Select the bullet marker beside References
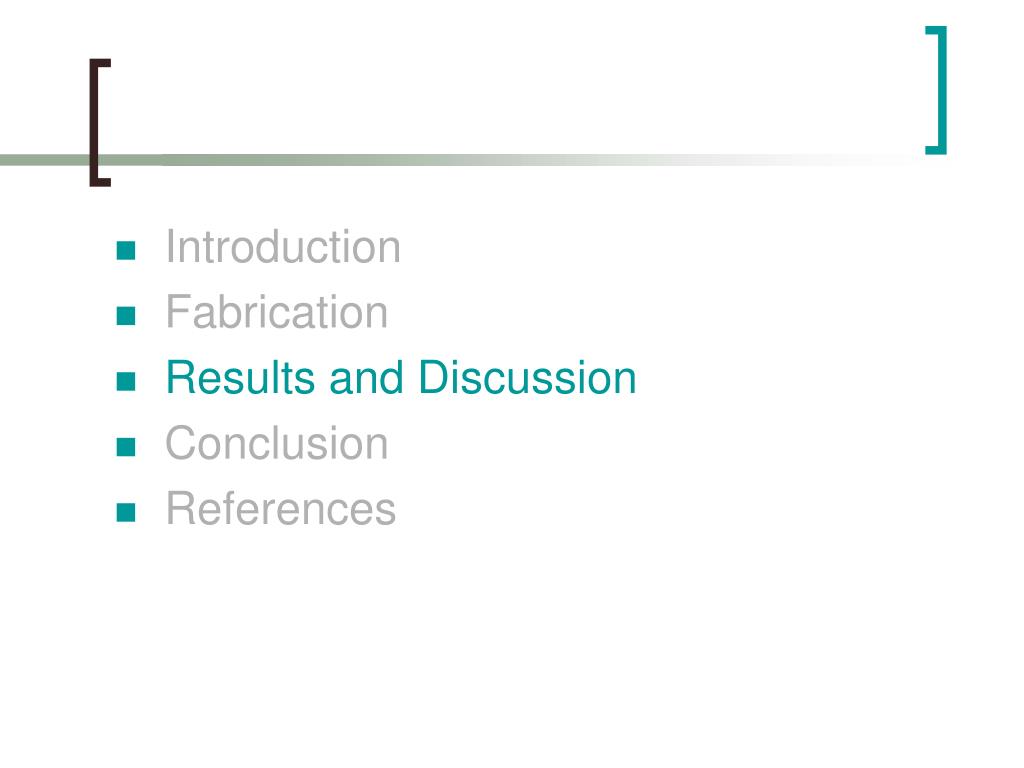This screenshot has width=1024, height=768. [x=125, y=512]
